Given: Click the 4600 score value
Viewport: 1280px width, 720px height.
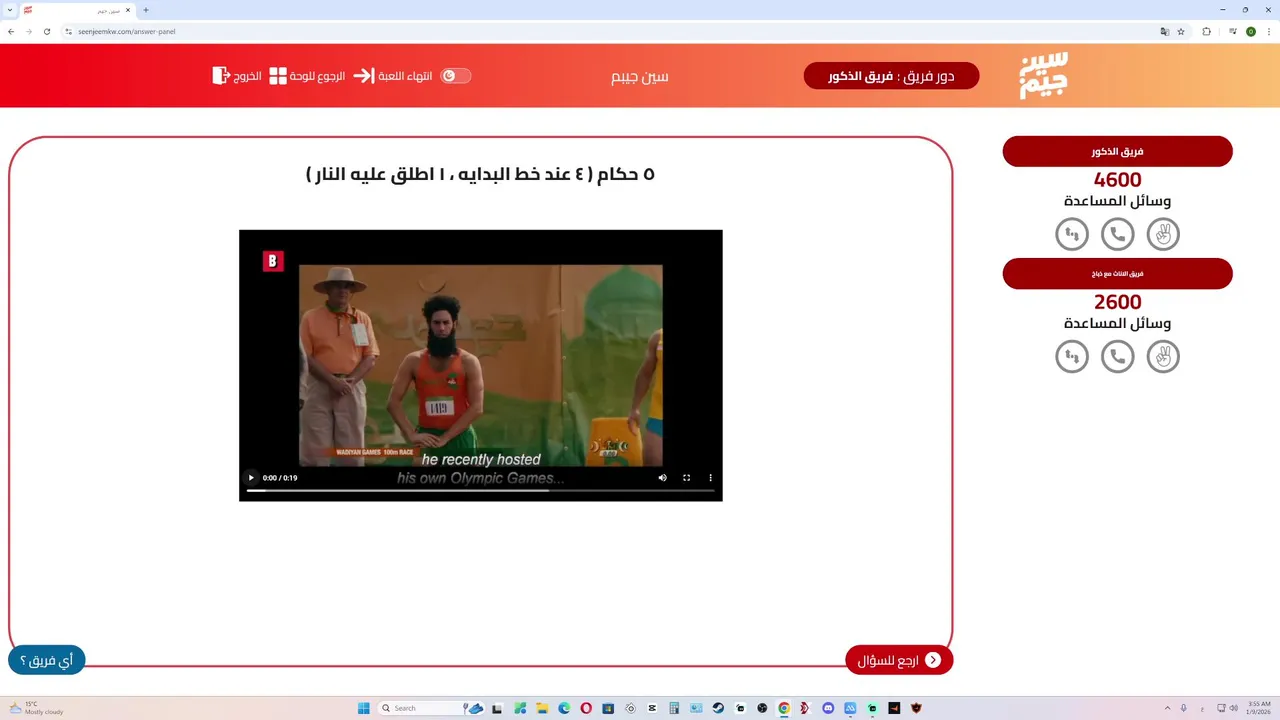Looking at the screenshot, I should click(x=1118, y=180).
